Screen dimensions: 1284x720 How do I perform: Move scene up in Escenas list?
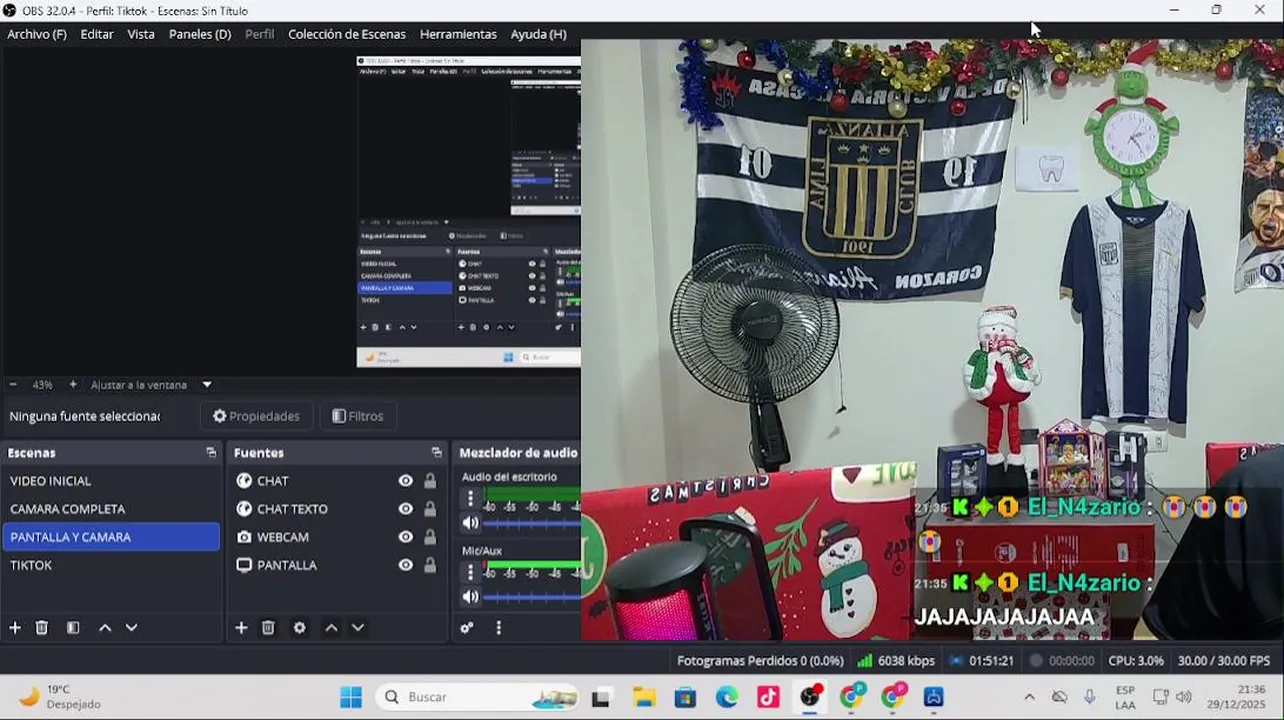105,628
